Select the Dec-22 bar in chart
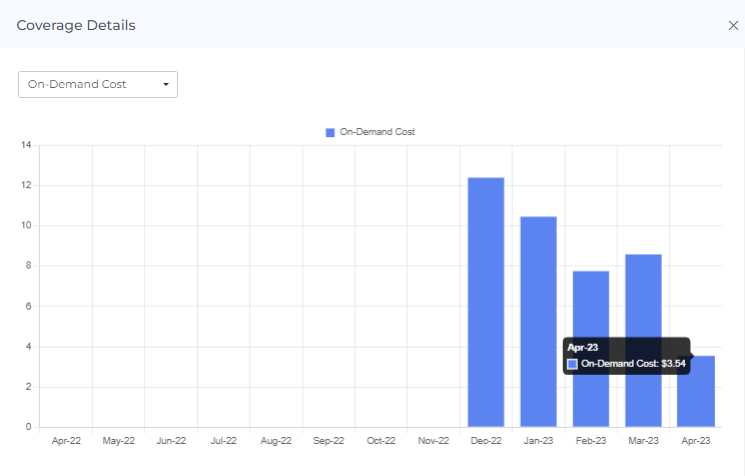745x476 pixels. point(486,302)
